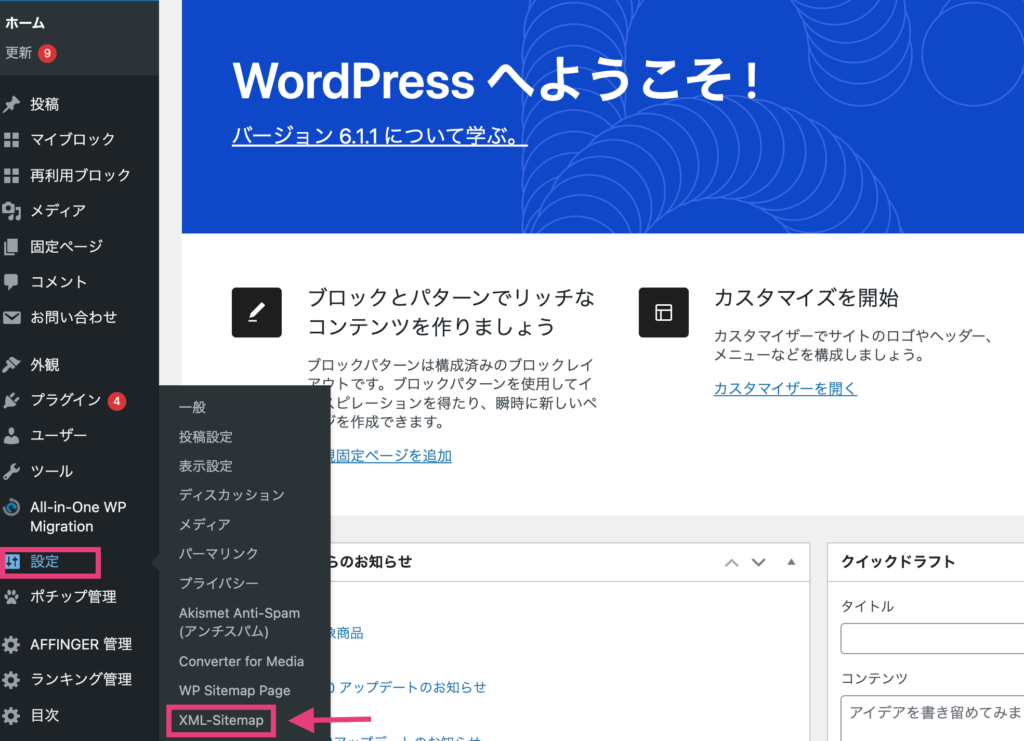Select 投稿設定 in the settings submenu
Viewport: 1024px width, 741px height.
point(206,437)
